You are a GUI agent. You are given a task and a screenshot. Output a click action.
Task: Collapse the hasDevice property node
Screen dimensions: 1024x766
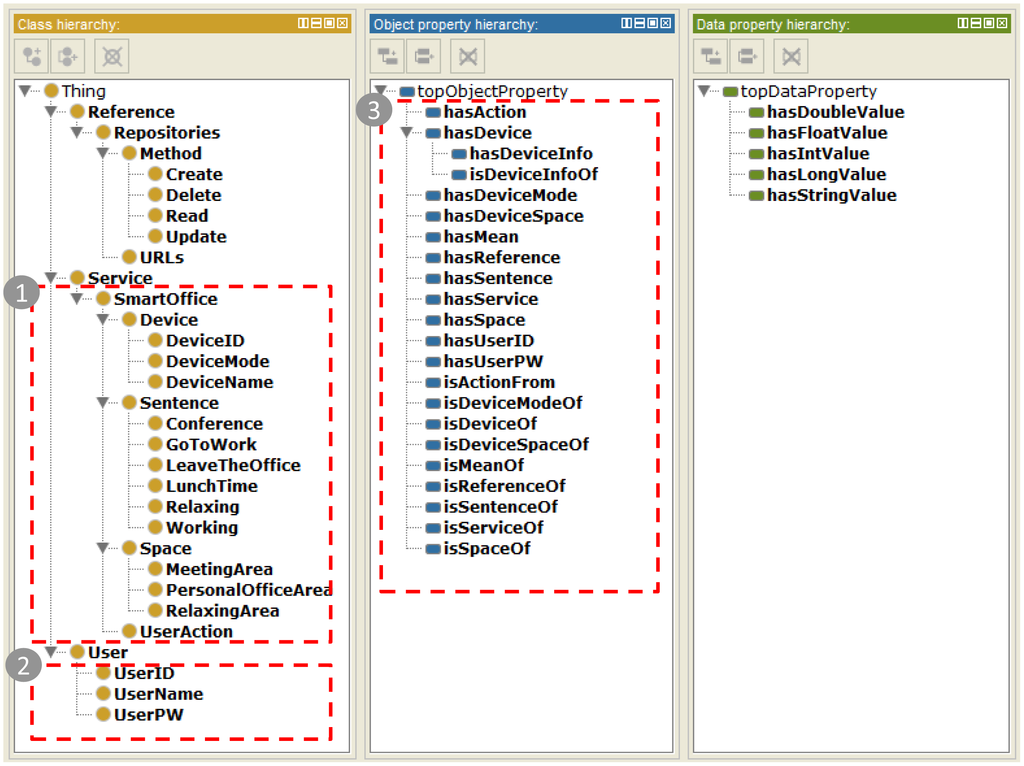pos(406,133)
